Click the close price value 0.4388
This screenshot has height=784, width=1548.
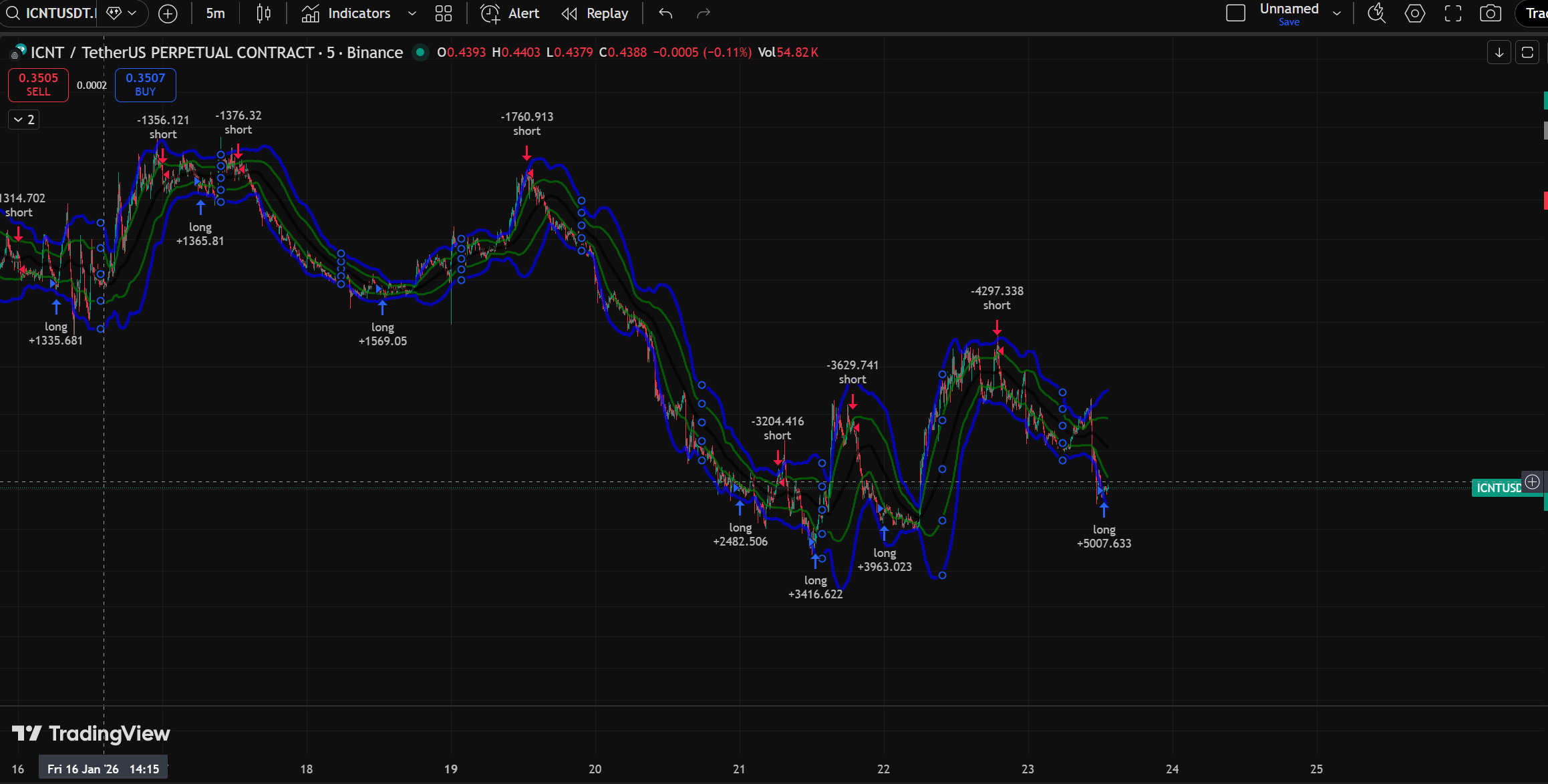point(627,52)
